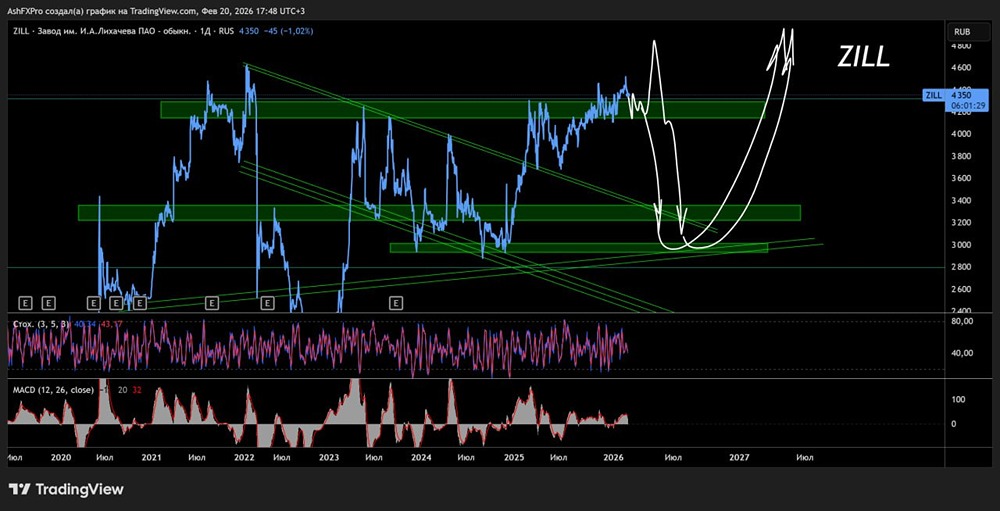The width and height of the screenshot is (1000, 511).
Task: Click the 2600 price axis label
Action: (x=961, y=289)
